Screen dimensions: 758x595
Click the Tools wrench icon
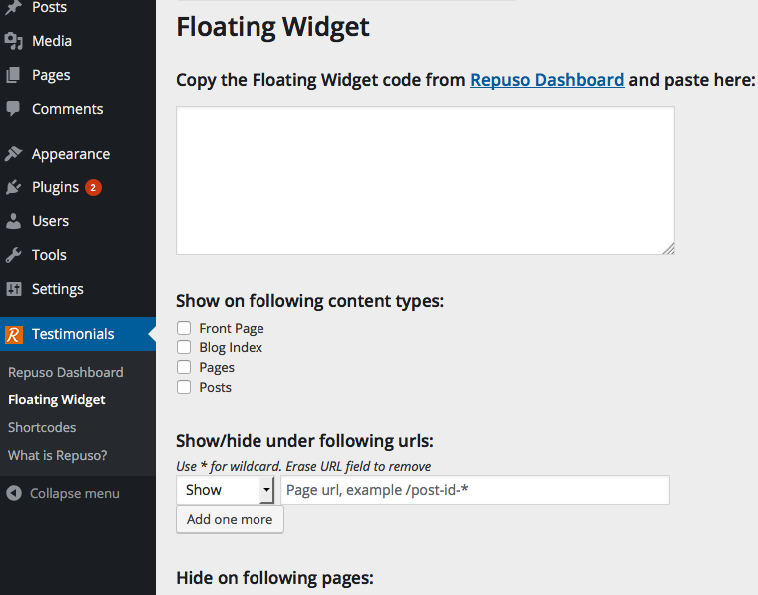[14, 255]
